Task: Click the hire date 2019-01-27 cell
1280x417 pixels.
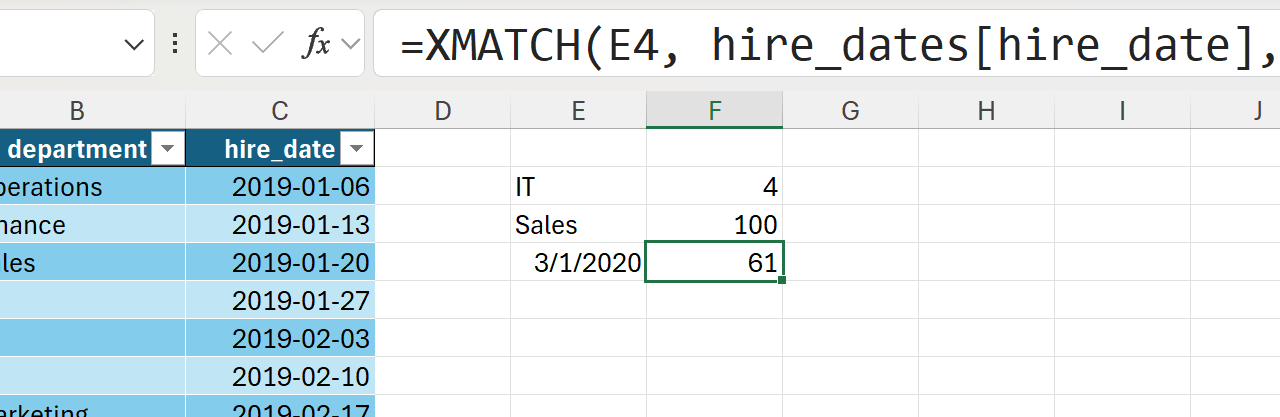Action: coord(280,301)
